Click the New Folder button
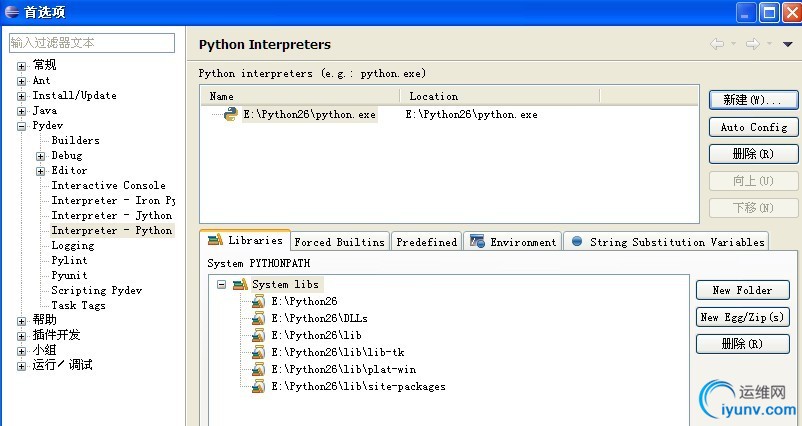This screenshot has height=426, width=802. click(x=742, y=290)
